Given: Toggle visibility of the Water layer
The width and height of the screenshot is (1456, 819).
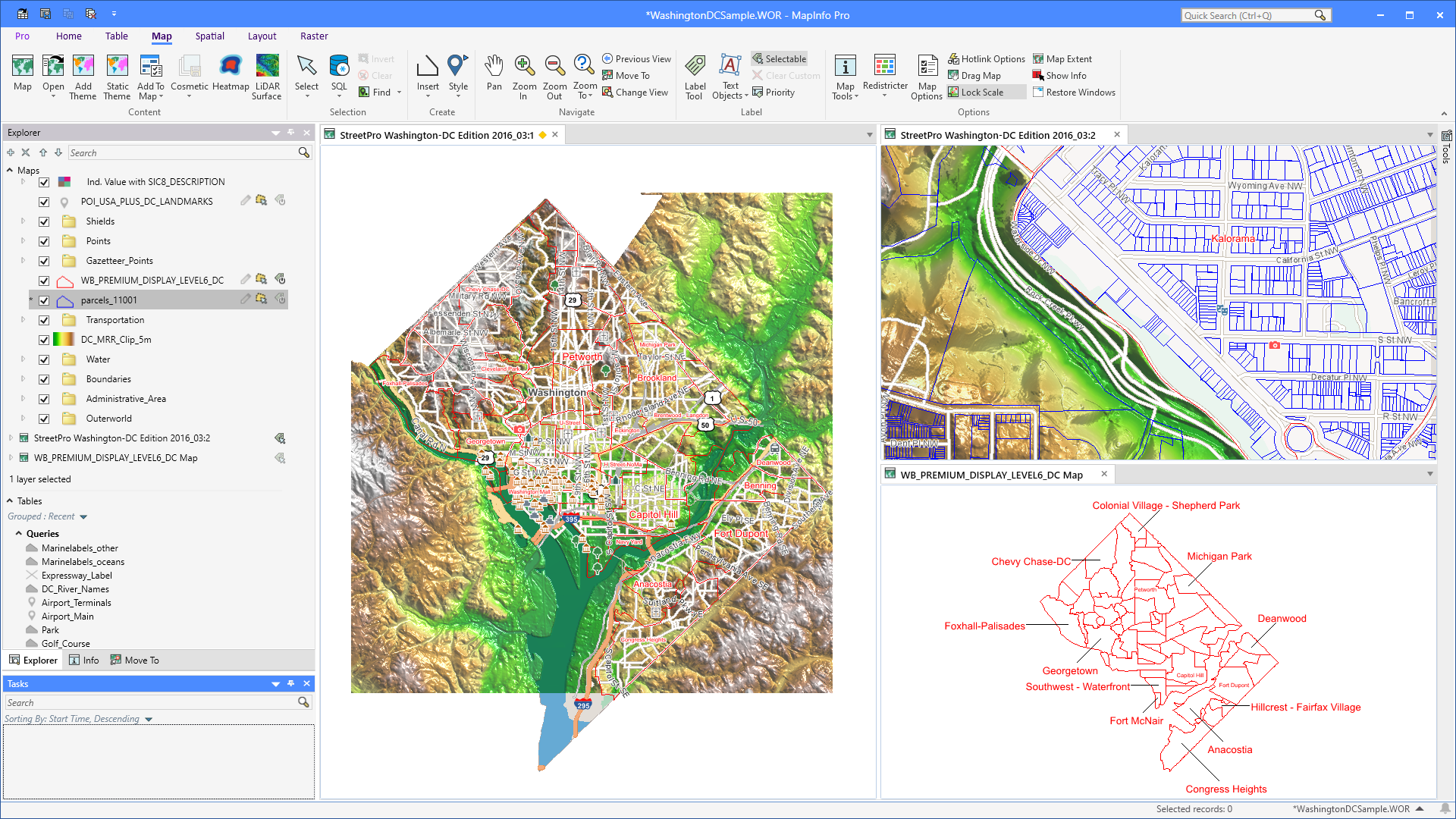Looking at the screenshot, I should pos(44,359).
